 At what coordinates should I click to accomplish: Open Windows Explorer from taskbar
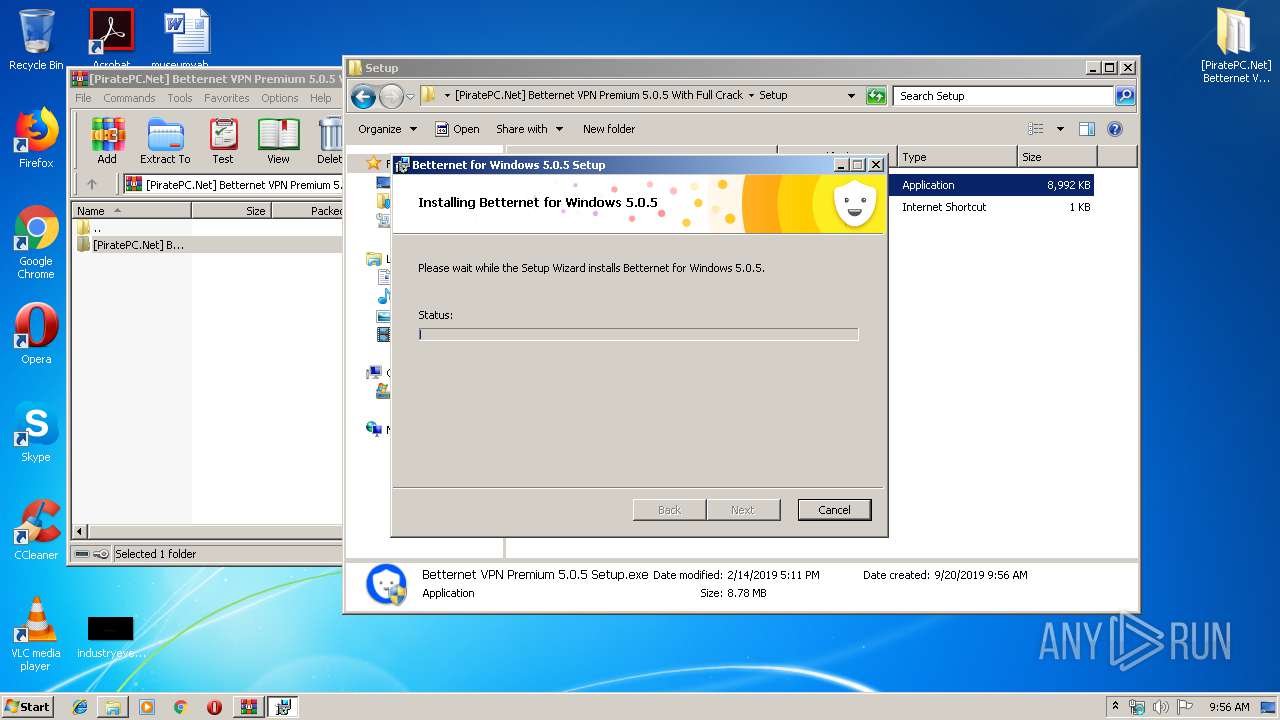pos(113,707)
